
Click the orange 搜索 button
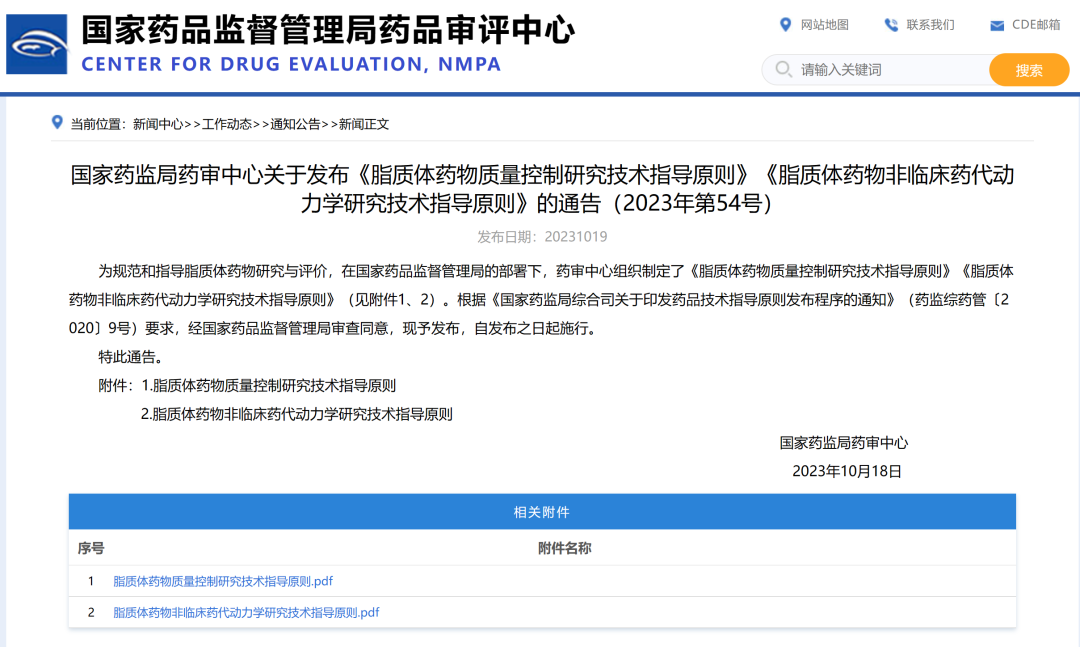click(1029, 70)
